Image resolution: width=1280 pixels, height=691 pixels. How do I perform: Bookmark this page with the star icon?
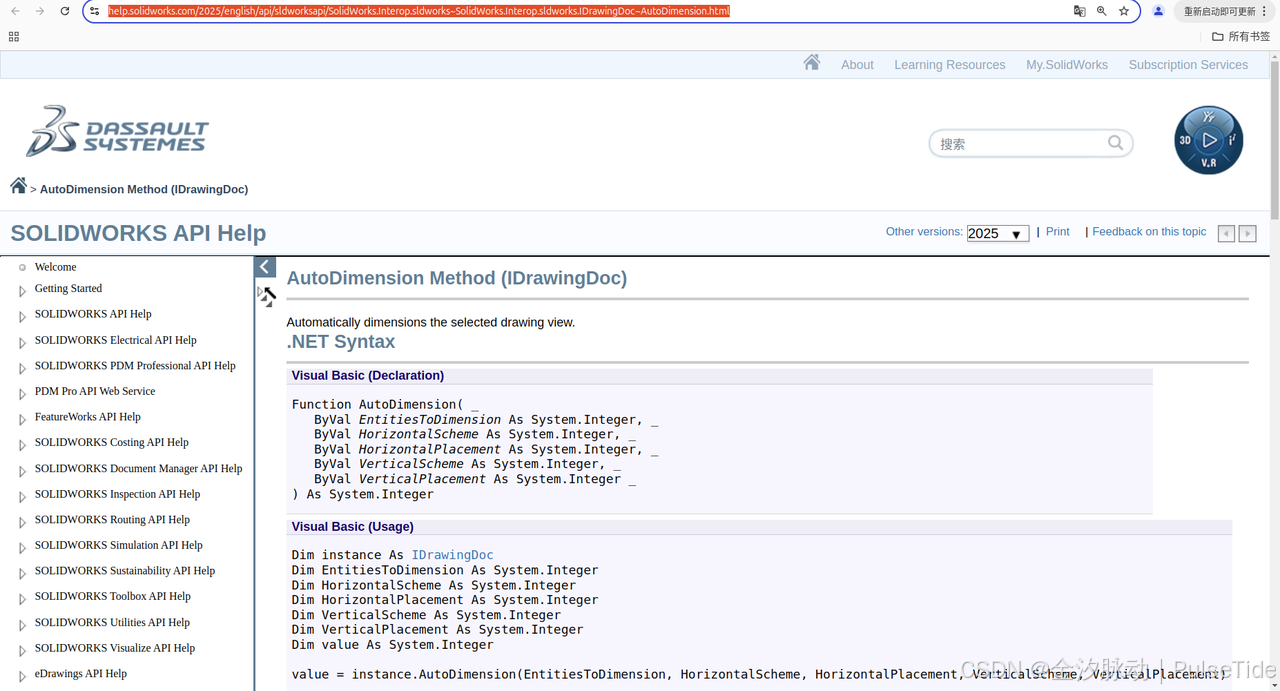click(1124, 11)
